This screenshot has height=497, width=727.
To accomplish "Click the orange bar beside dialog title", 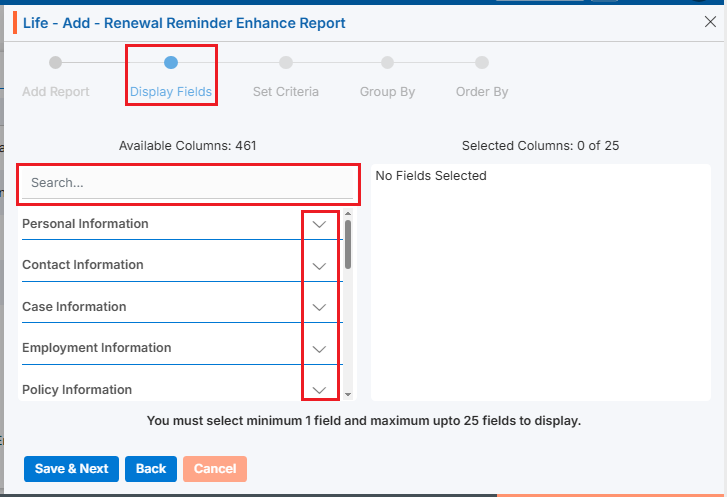I will (x=15, y=22).
